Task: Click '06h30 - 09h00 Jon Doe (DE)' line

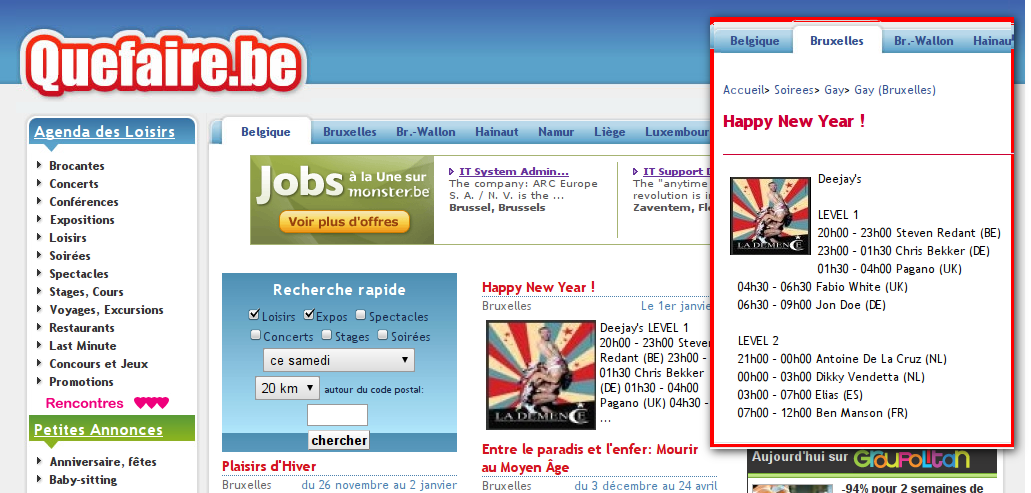Action: tap(811, 305)
